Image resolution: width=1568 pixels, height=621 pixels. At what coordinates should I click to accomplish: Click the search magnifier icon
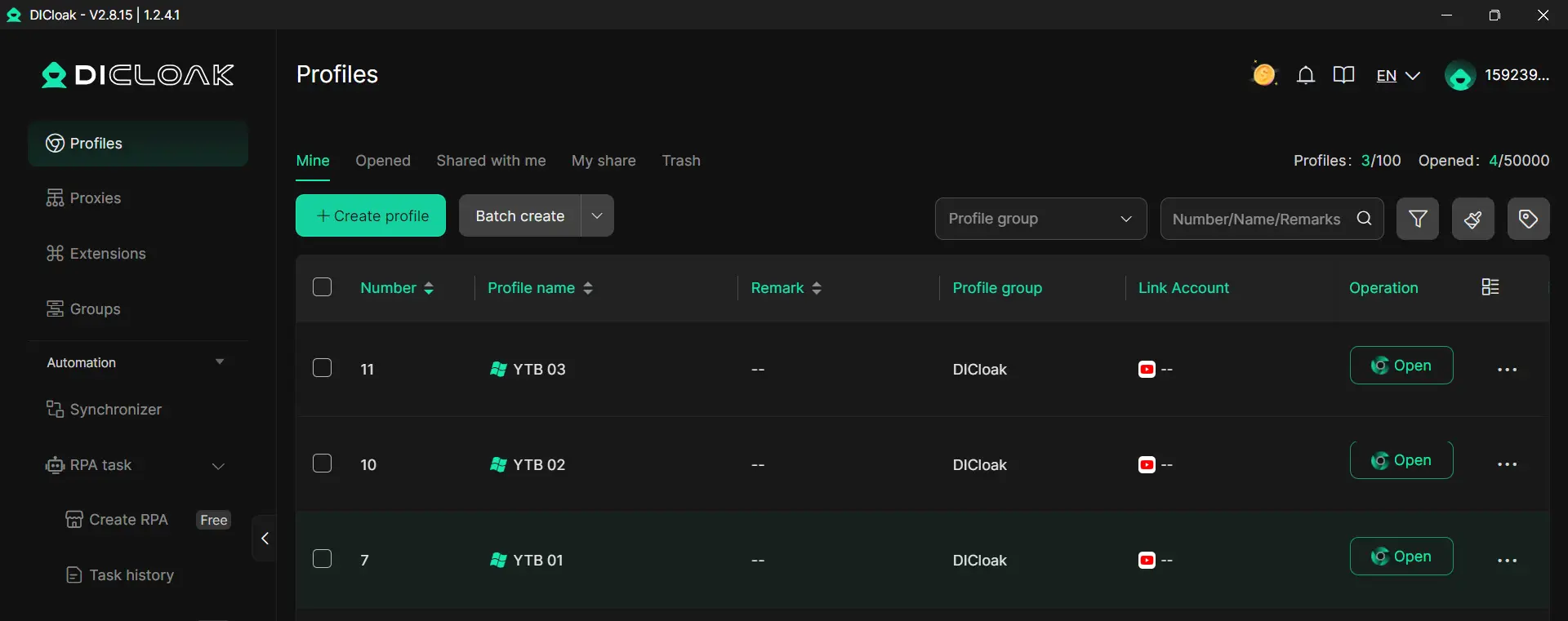coord(1364,219)
